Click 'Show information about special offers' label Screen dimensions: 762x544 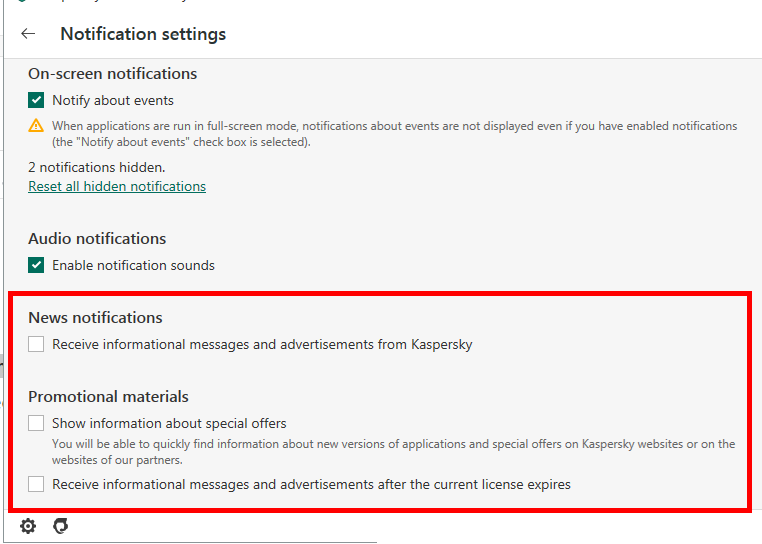click(169, 423)
